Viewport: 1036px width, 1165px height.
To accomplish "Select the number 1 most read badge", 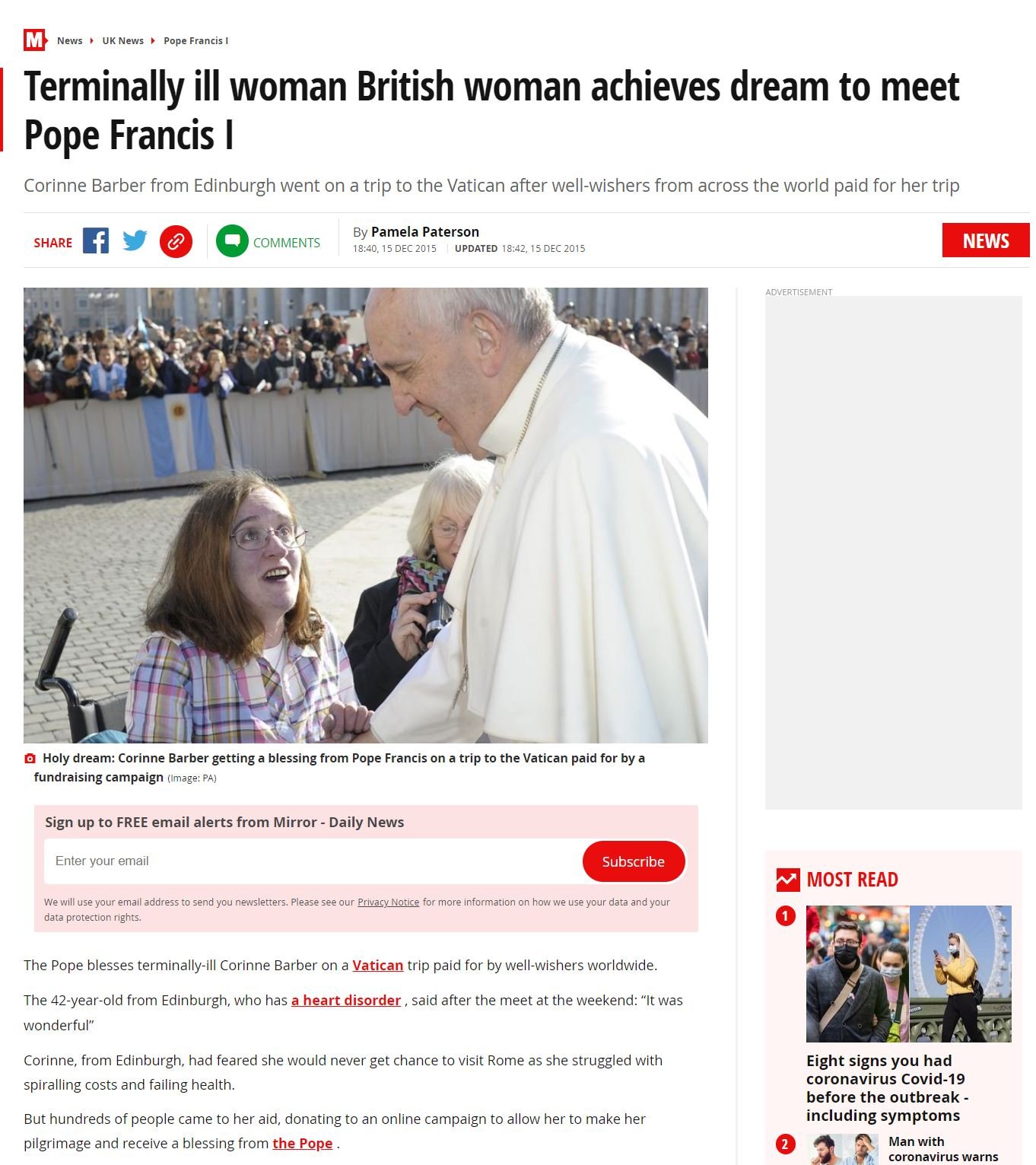I will pos(786,915).
